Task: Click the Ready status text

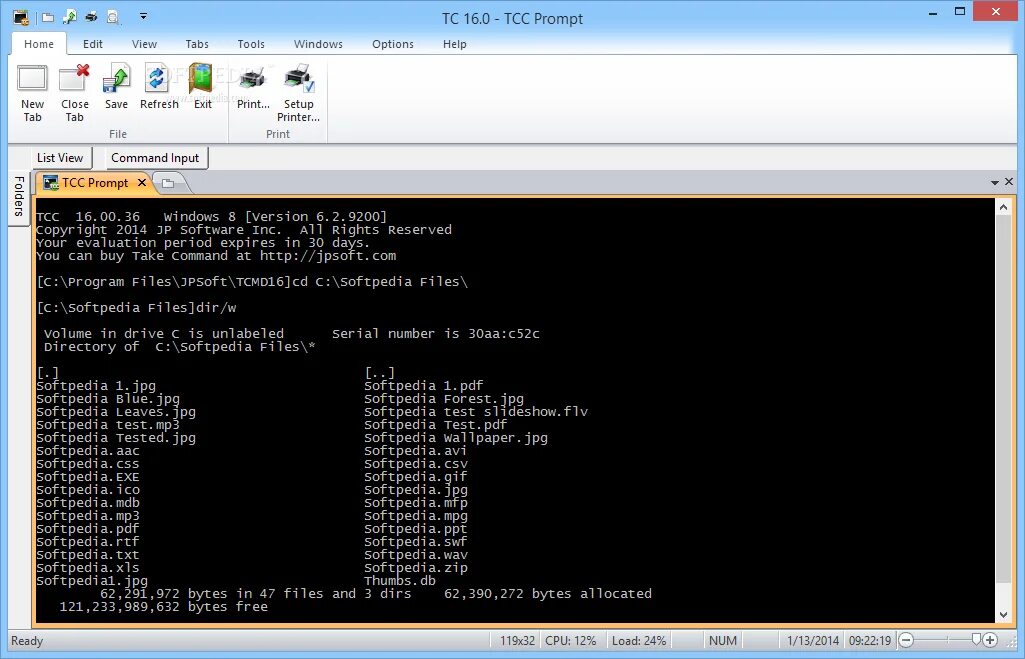Action: tap(27, 641)
